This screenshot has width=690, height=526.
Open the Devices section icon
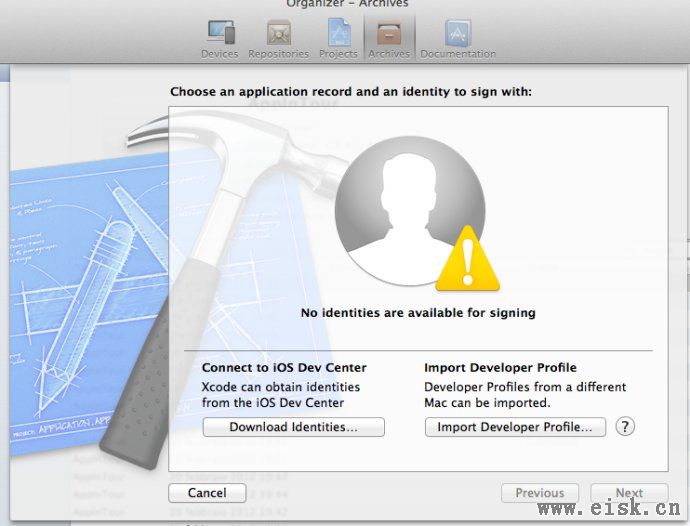220,33
